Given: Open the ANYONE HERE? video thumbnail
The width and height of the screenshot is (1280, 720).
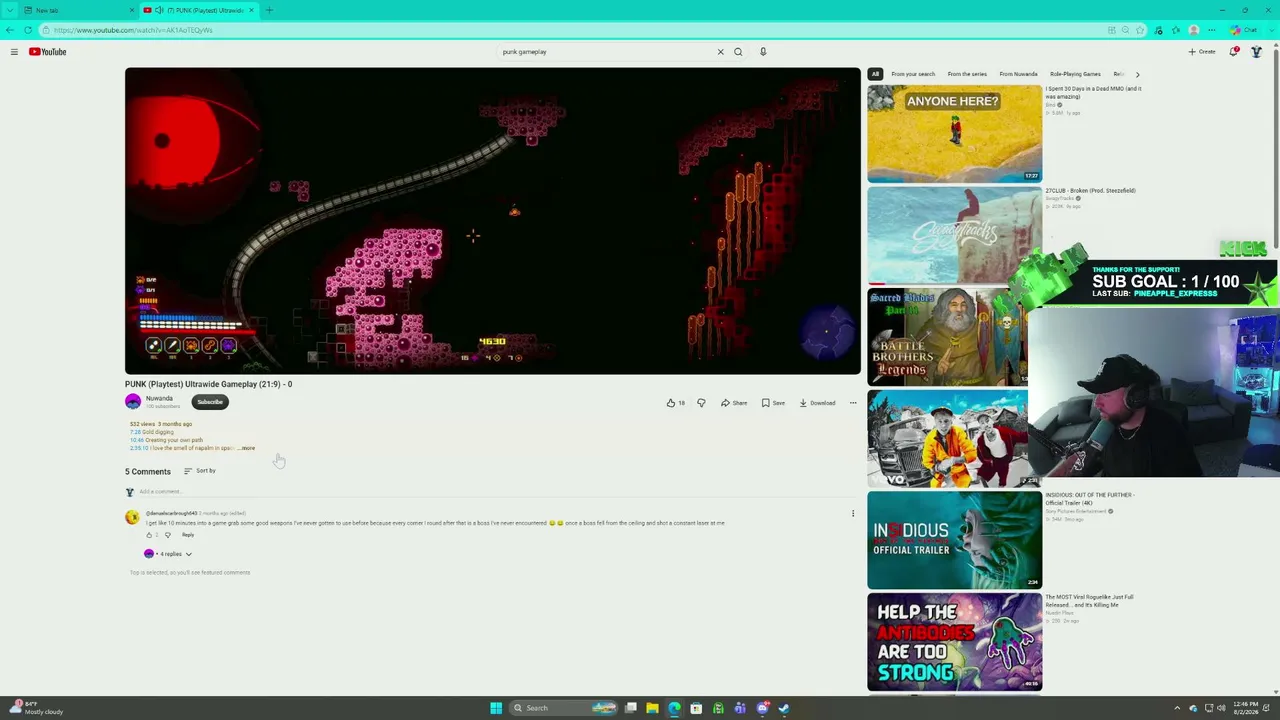Looking at the screenshot, I should pyautogui.click(x=954, y=133).
